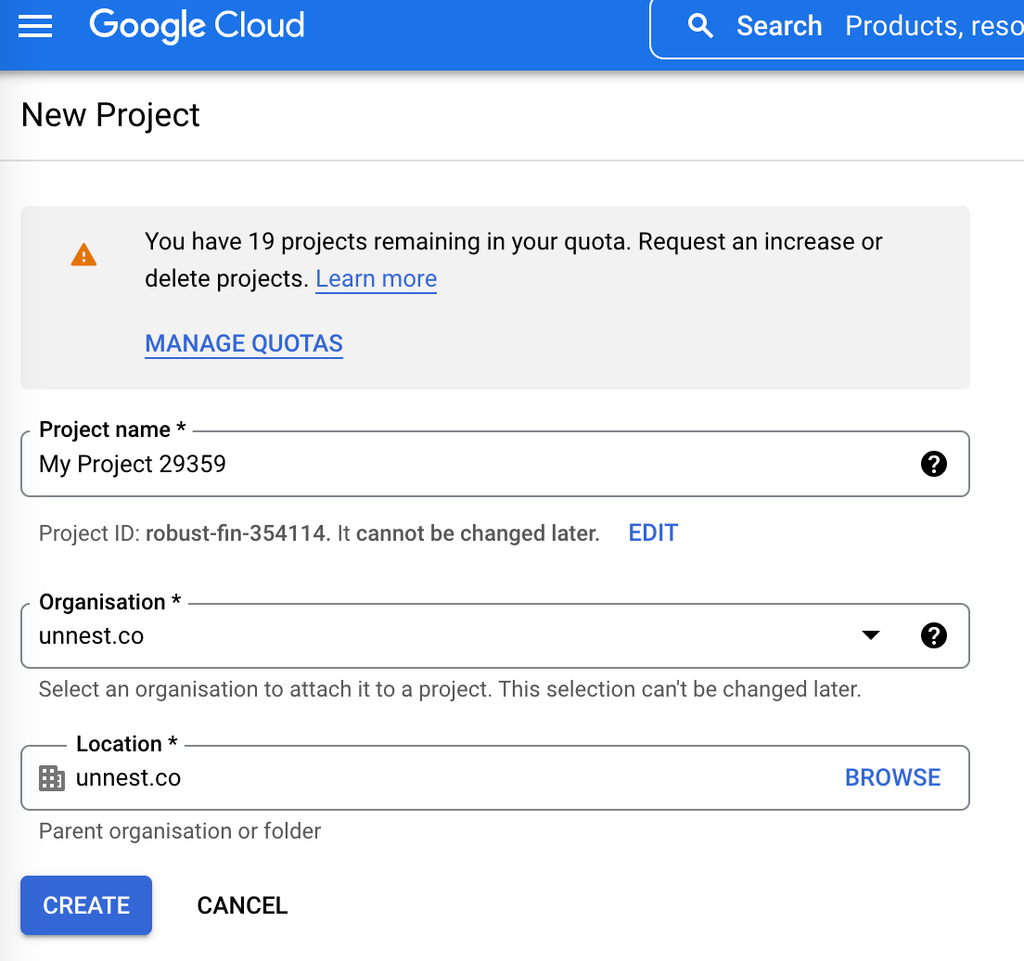Browse for a parent location

(x=893, y=778)
